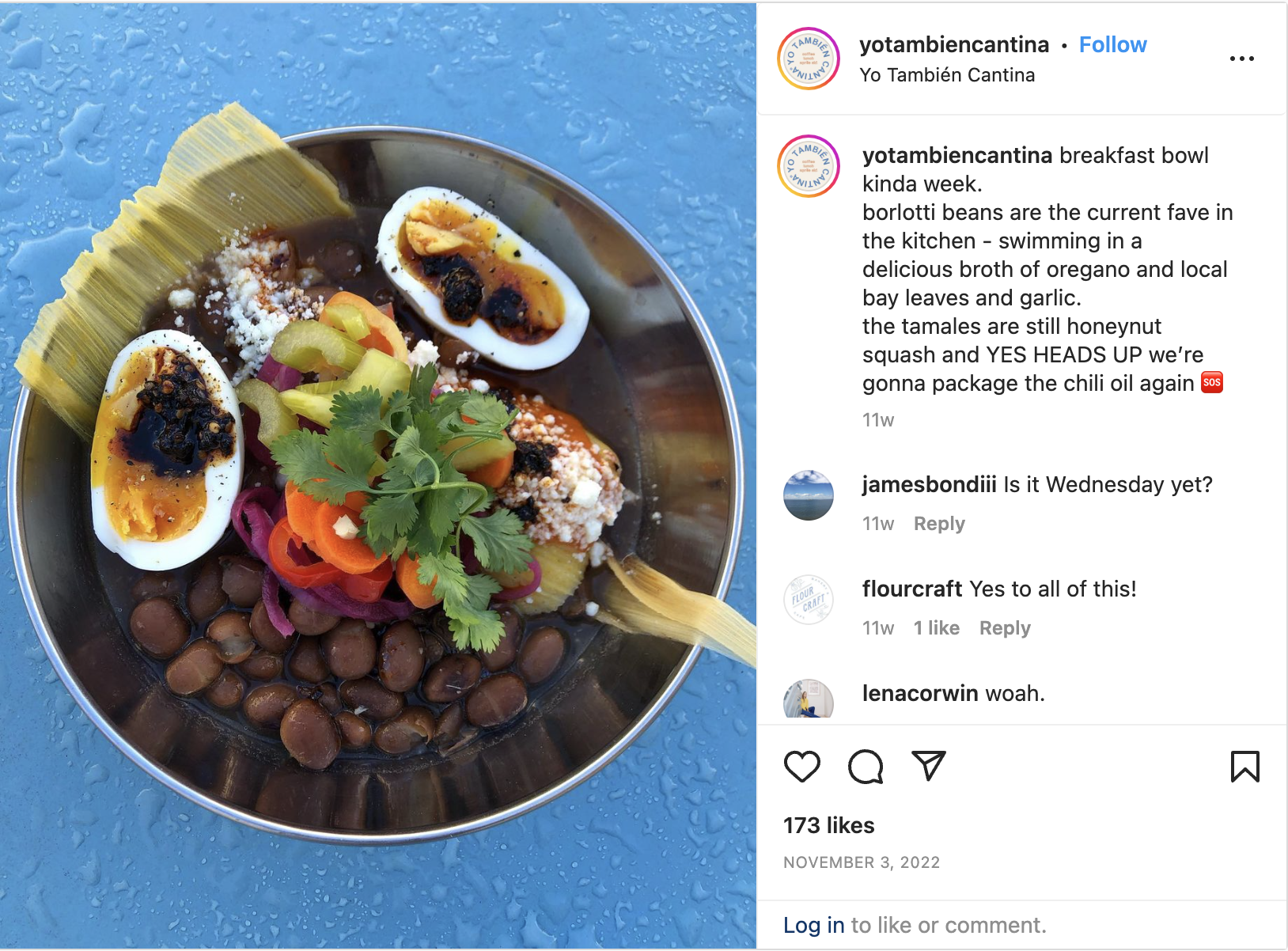Reply to flourcraft's comment
Screen dimensions: 1288x951
[x=1005, y=628]
